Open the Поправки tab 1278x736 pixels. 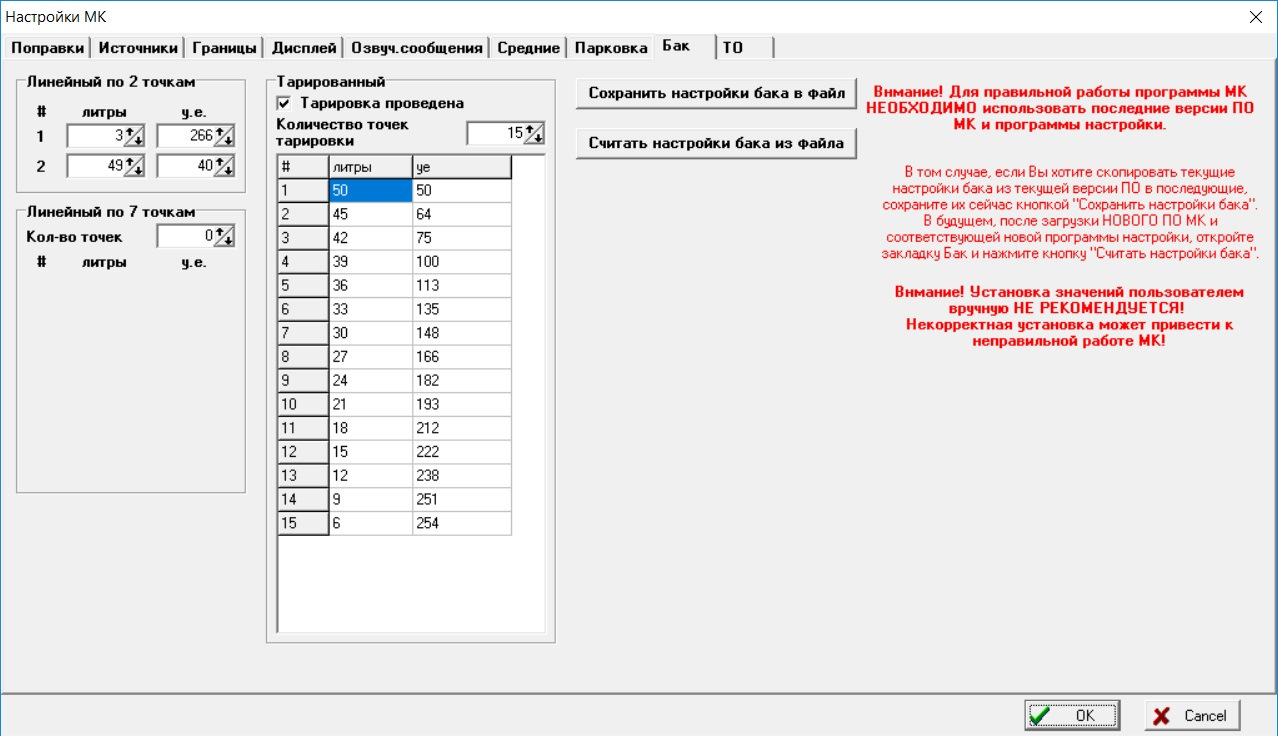(47, 47)
